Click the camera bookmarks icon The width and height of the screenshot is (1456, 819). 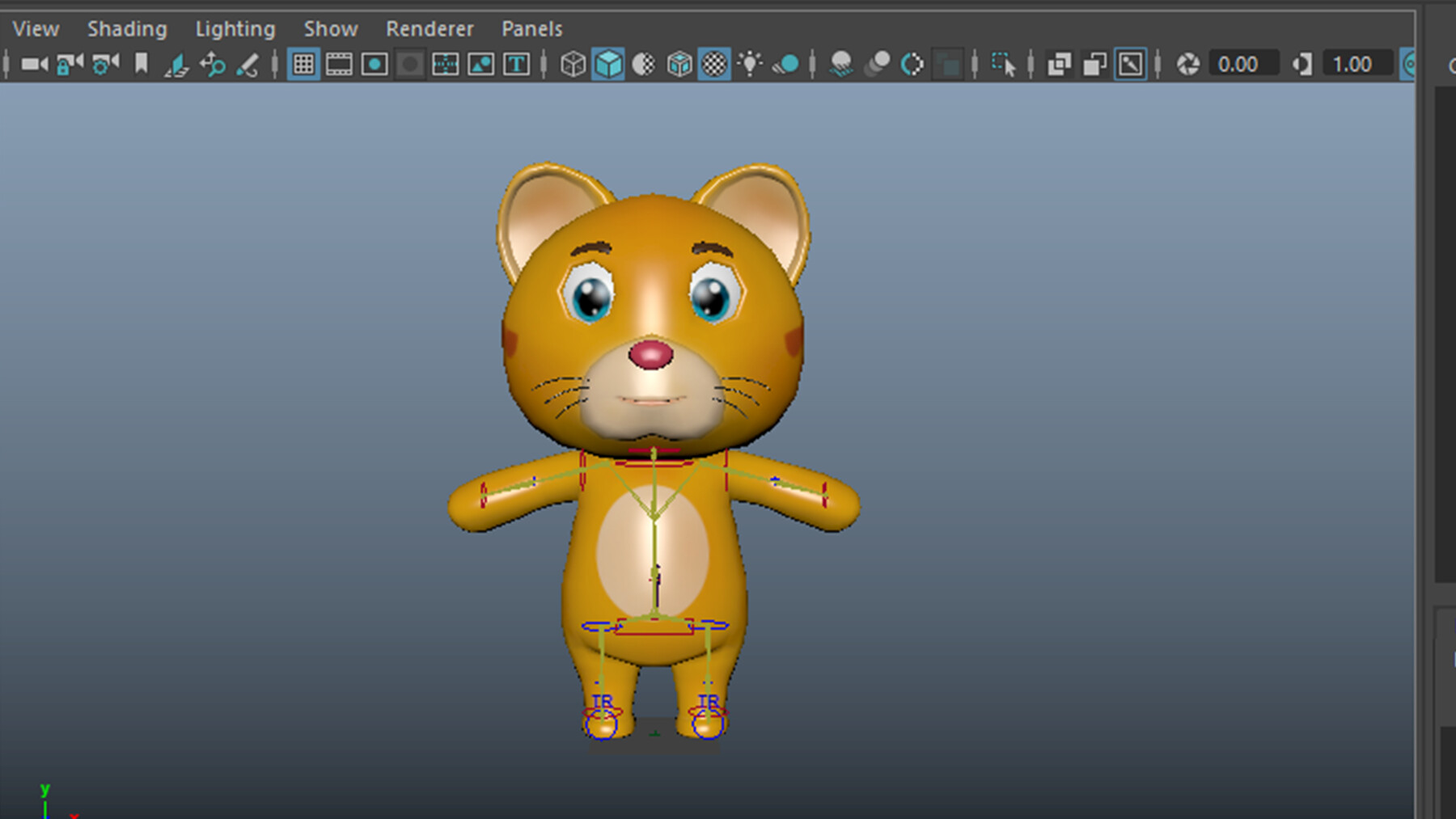[x=139, y=63]
